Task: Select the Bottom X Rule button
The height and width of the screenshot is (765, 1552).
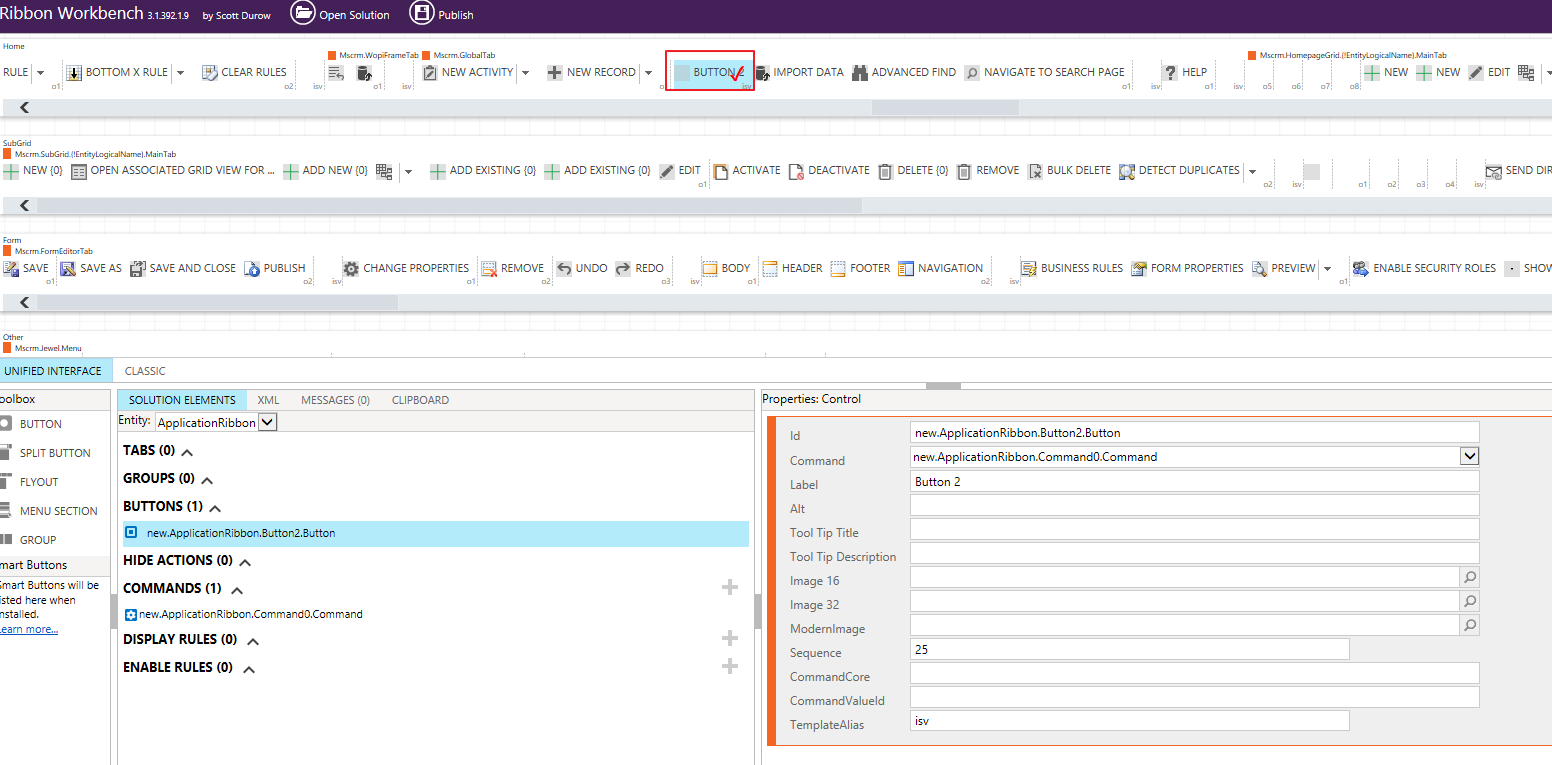Action: click(117, 72)
